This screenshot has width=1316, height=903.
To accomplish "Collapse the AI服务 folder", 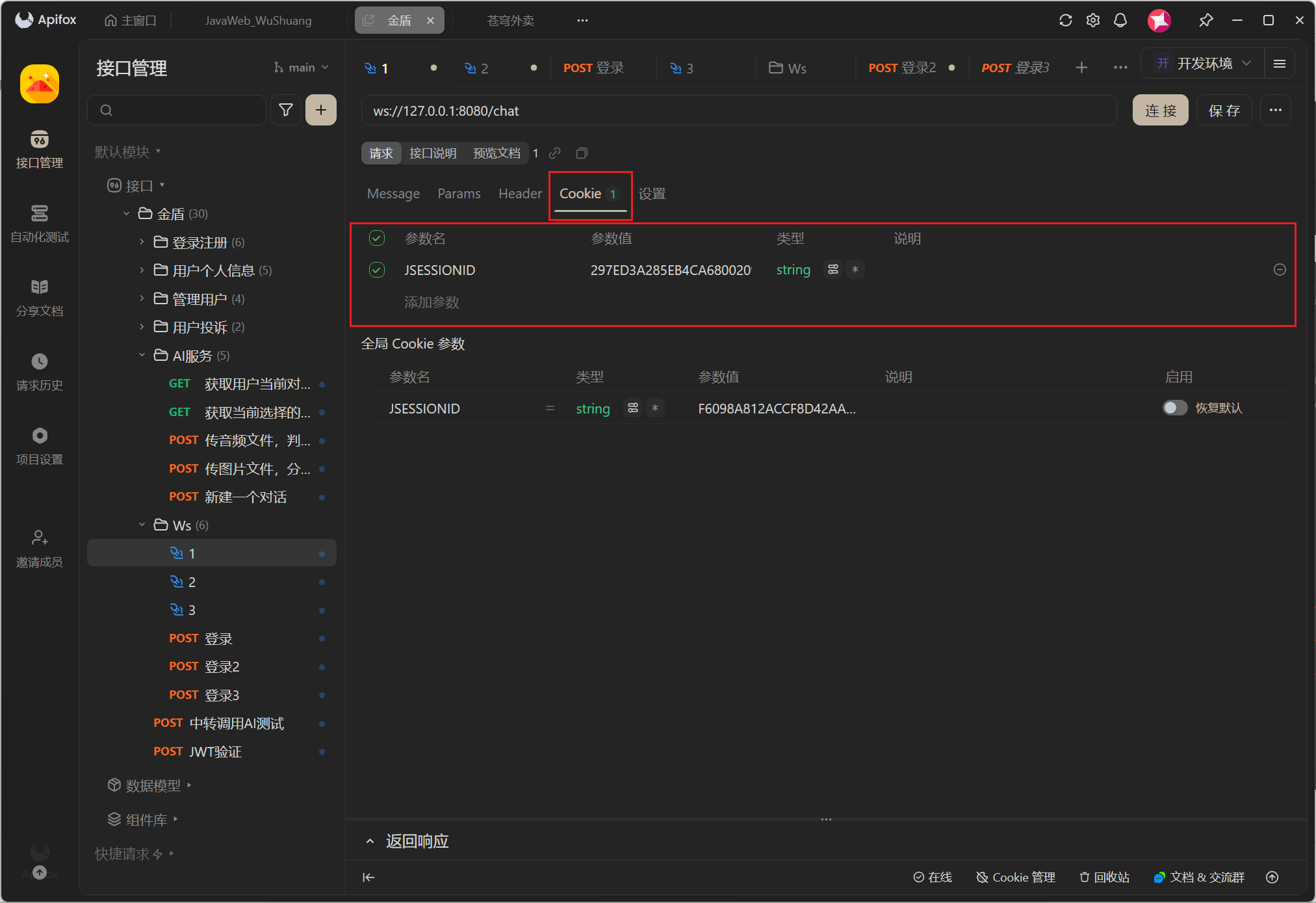I will [x=142, y=355].
